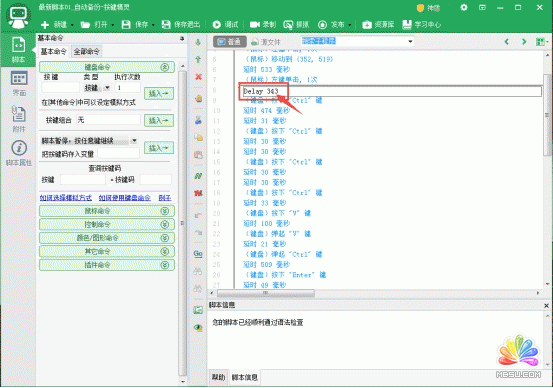The height and width of the screenshot is (388, 553).
Task: Click the 神盾 shield icon in the title bar
Action: point(420,8)
